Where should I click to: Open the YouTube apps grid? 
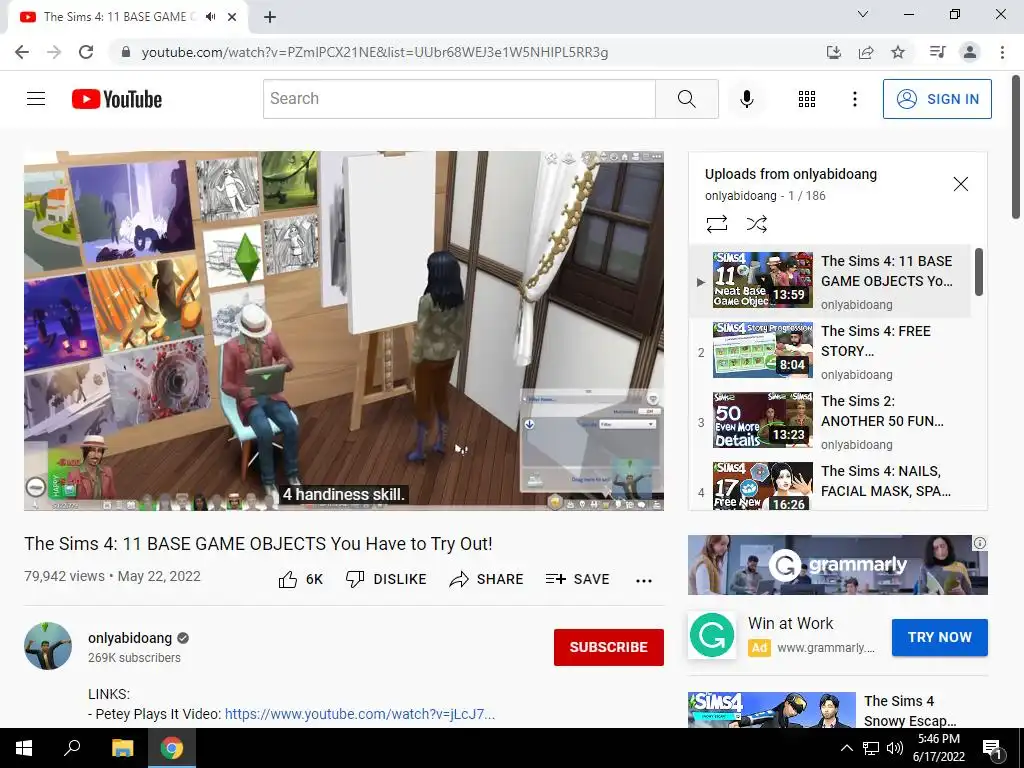[807, 99]
